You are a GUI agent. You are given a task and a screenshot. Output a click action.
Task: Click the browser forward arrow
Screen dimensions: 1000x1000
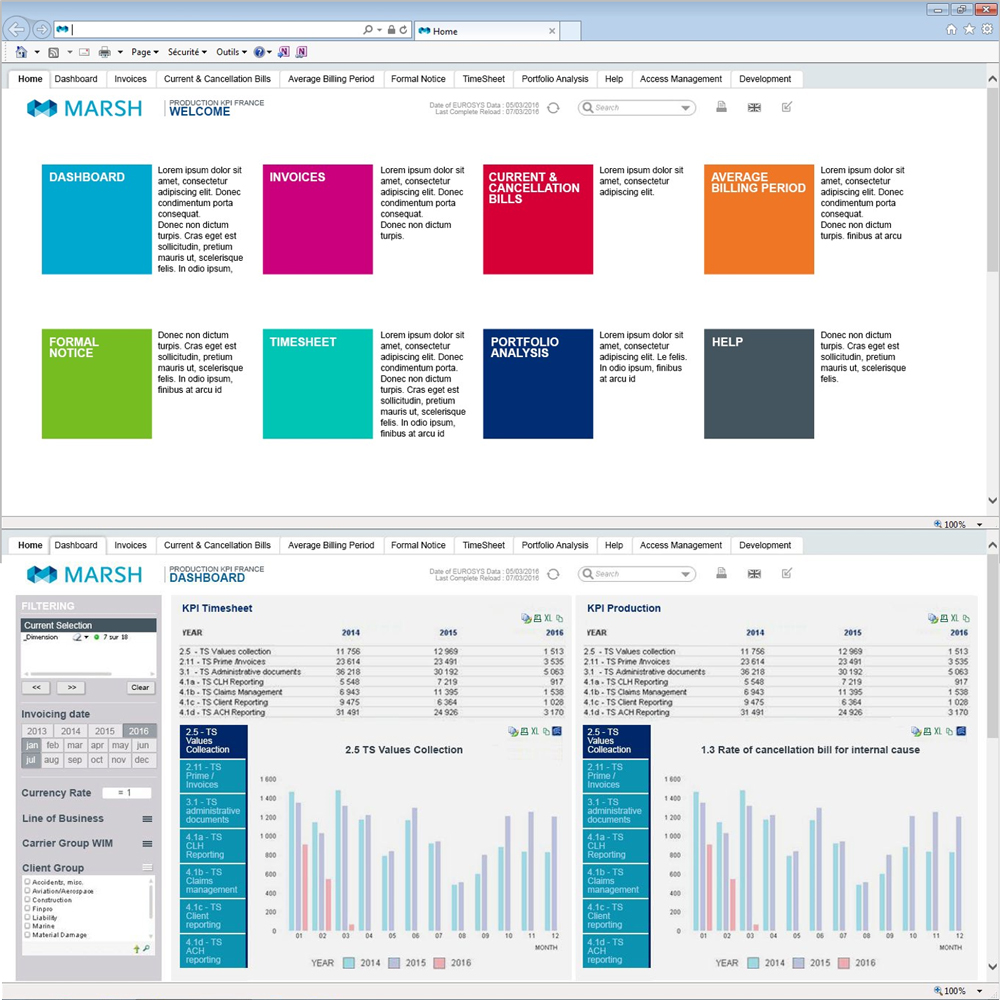coord(41,29)
